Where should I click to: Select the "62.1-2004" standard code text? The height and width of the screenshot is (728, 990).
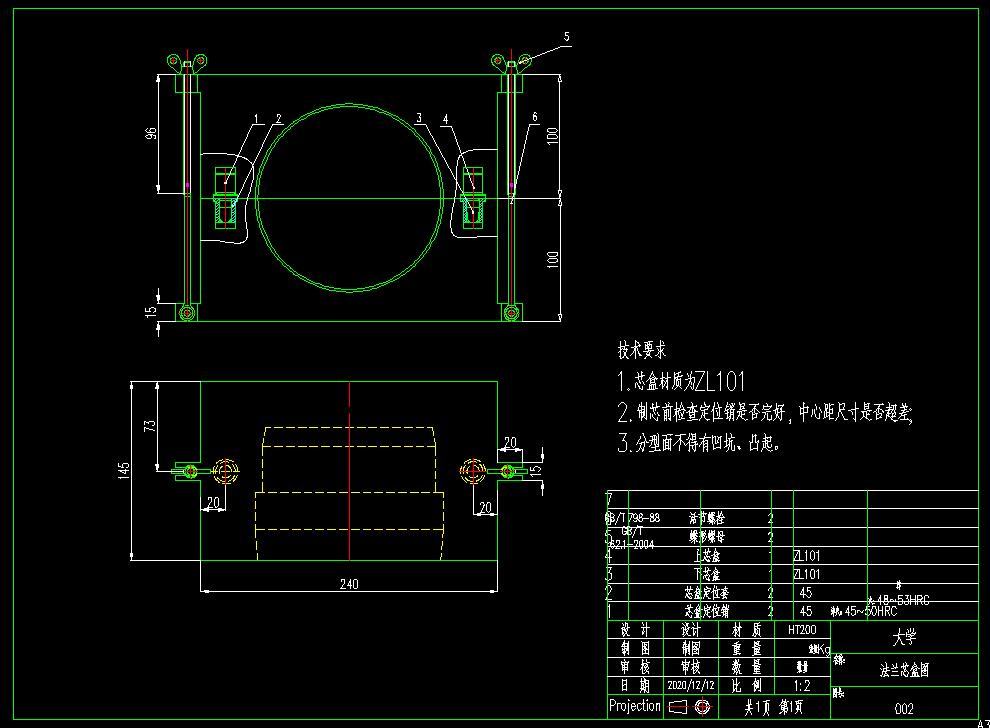[631, 544]
